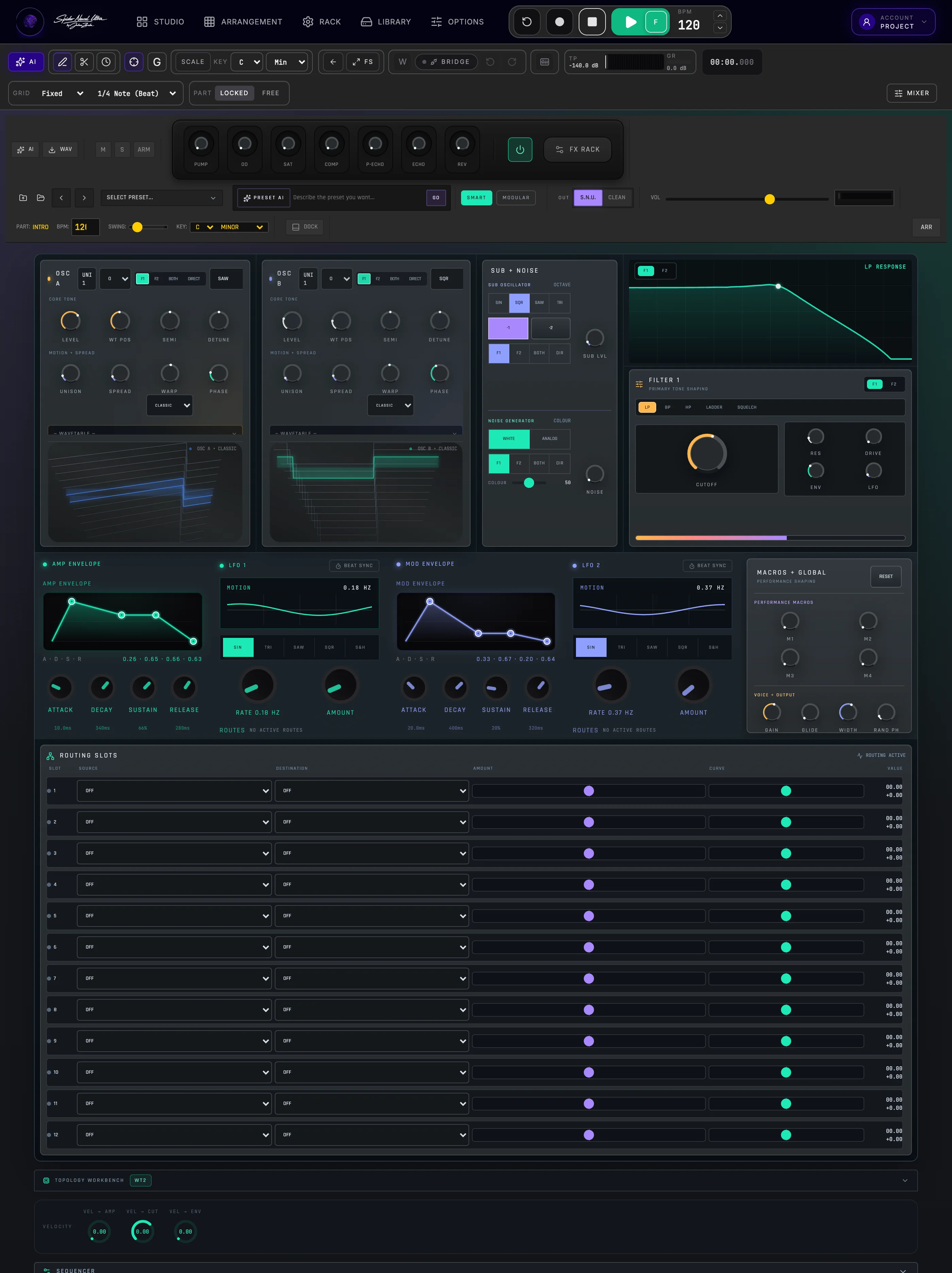Open the ACCOUNT PROJECT menu
Image resolution: width=952 pixels, height=1273 pixels.
(x=893, y=22)
